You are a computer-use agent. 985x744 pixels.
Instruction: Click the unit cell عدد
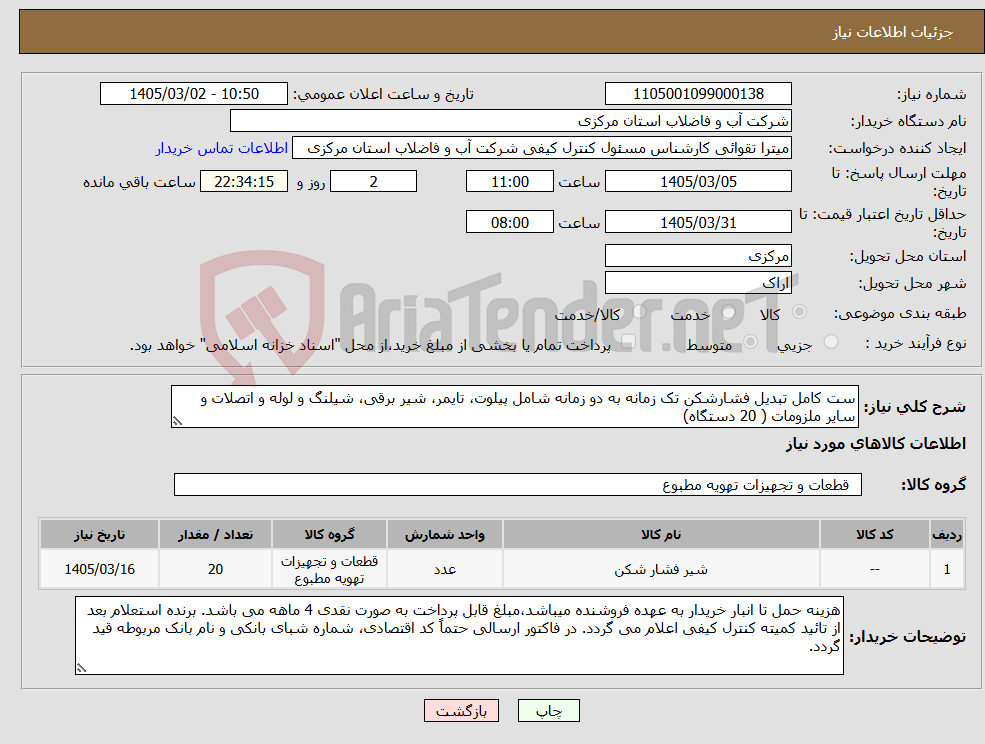click(x=445, y=569)
